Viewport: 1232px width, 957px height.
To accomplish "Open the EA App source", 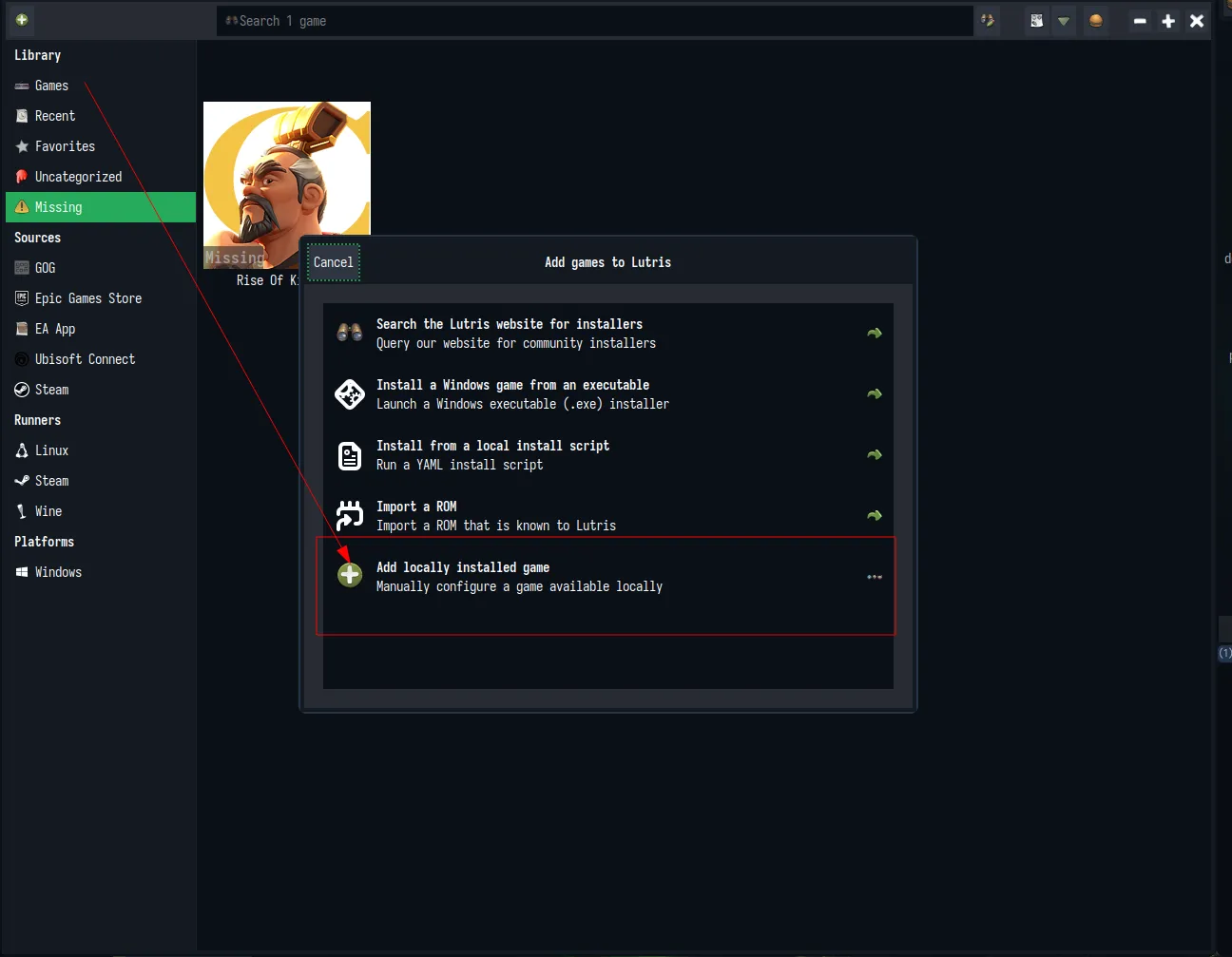I will pyautogui.click(x=101, y=329).
